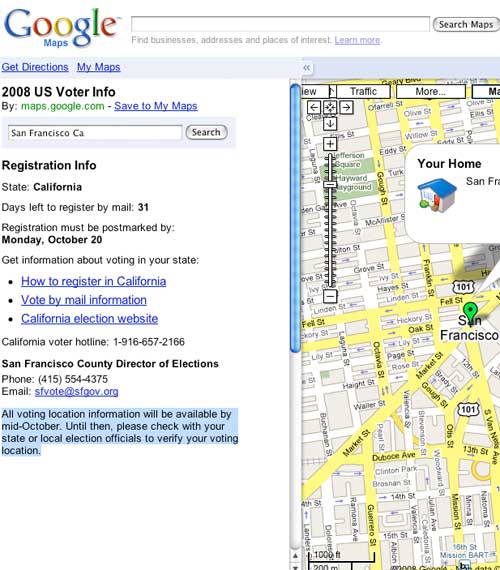
Task: Open the Learn more link
Action: click(357, 40)
